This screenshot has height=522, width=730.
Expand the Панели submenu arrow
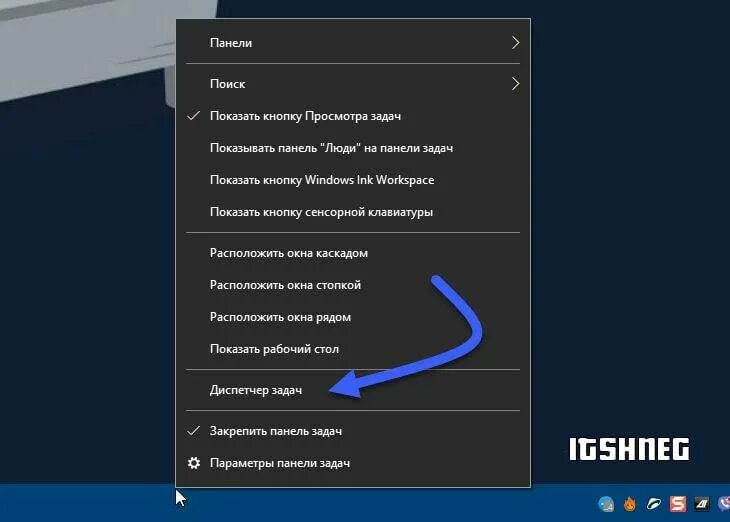515,43
